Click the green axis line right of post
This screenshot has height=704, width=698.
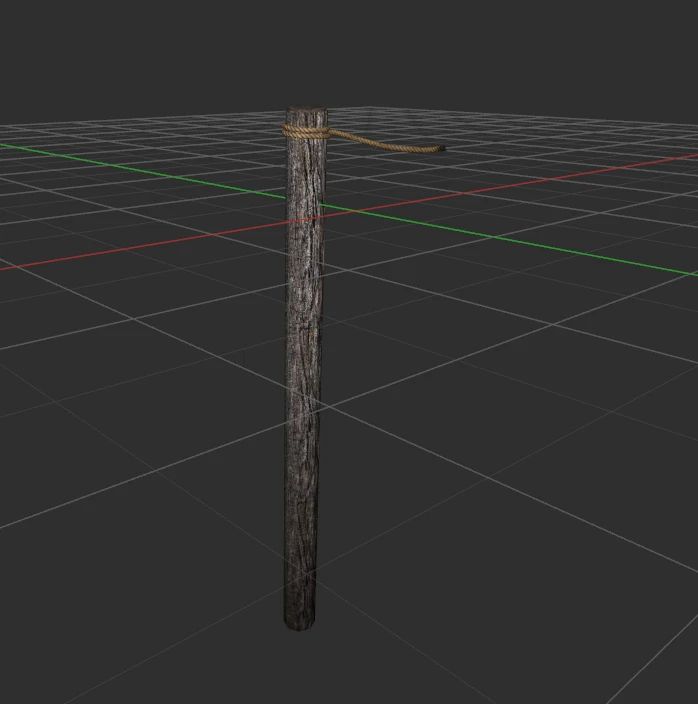pos(500,239)
